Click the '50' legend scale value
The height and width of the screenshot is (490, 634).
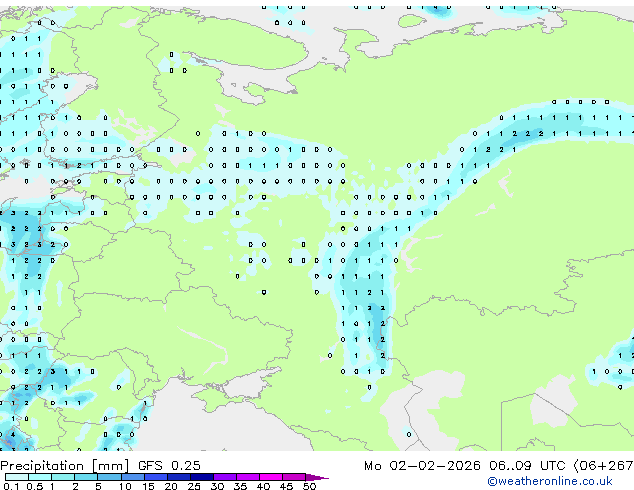pyautogui.click(x=309, y=486)
